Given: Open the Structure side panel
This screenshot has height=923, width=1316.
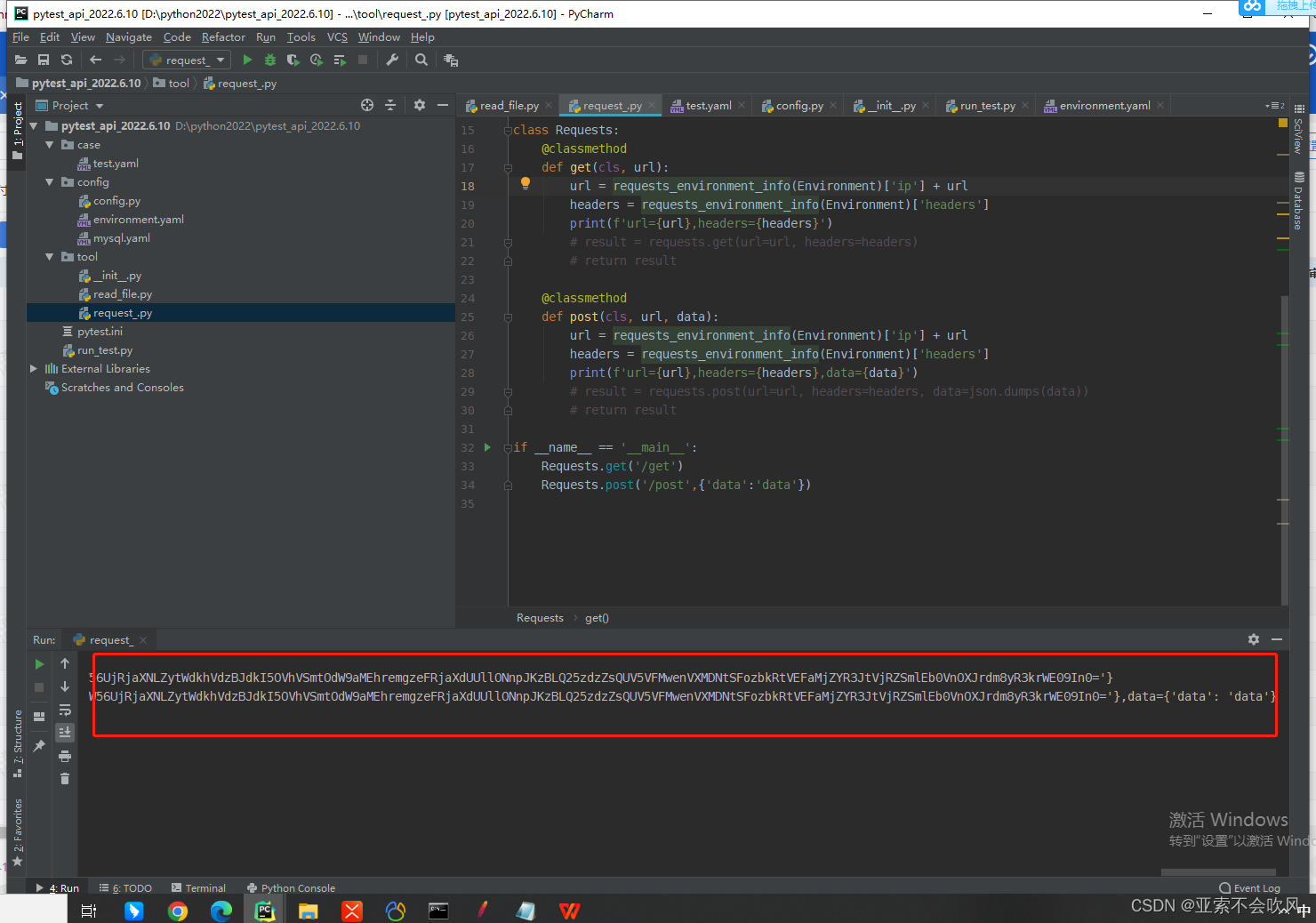Looking at the screenshot, I should point(18,743).
